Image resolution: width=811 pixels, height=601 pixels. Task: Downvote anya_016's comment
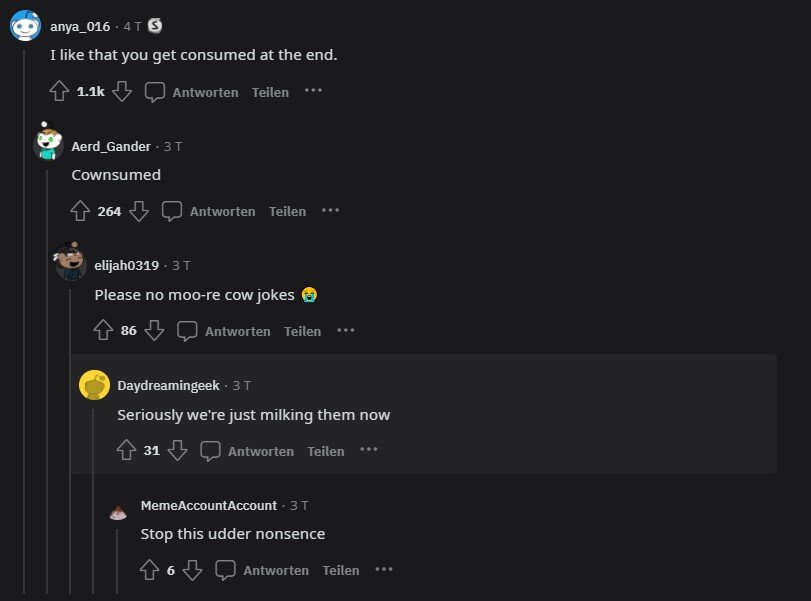coord(122,92)
